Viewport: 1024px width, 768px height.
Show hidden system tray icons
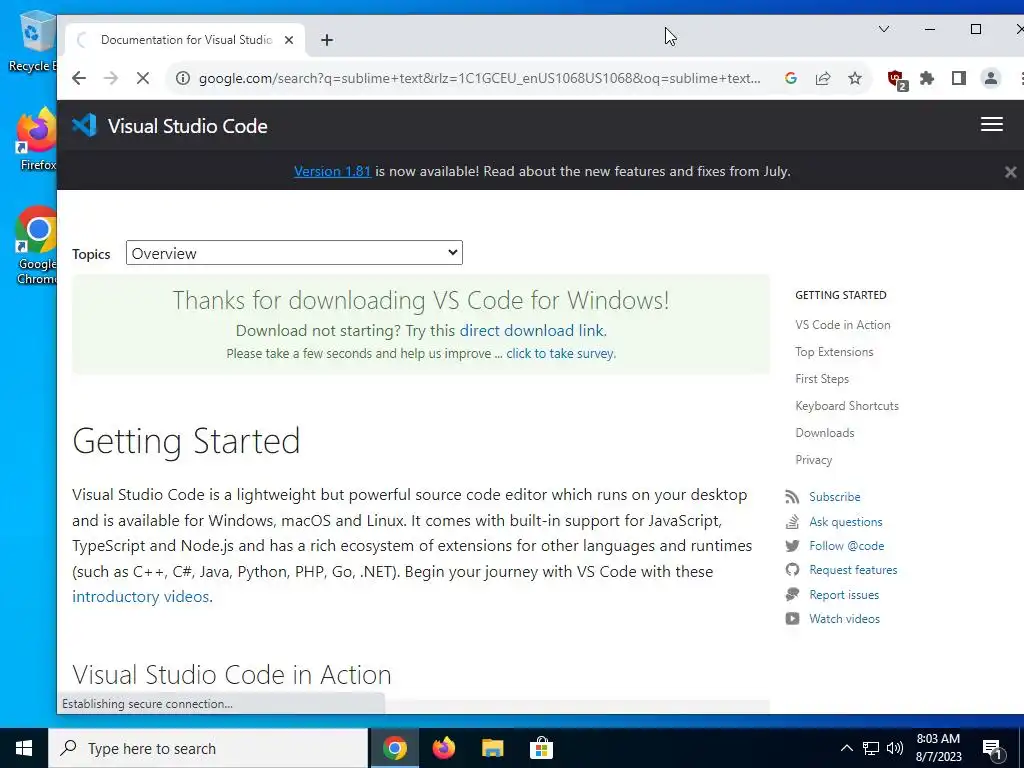coord(846,748)
